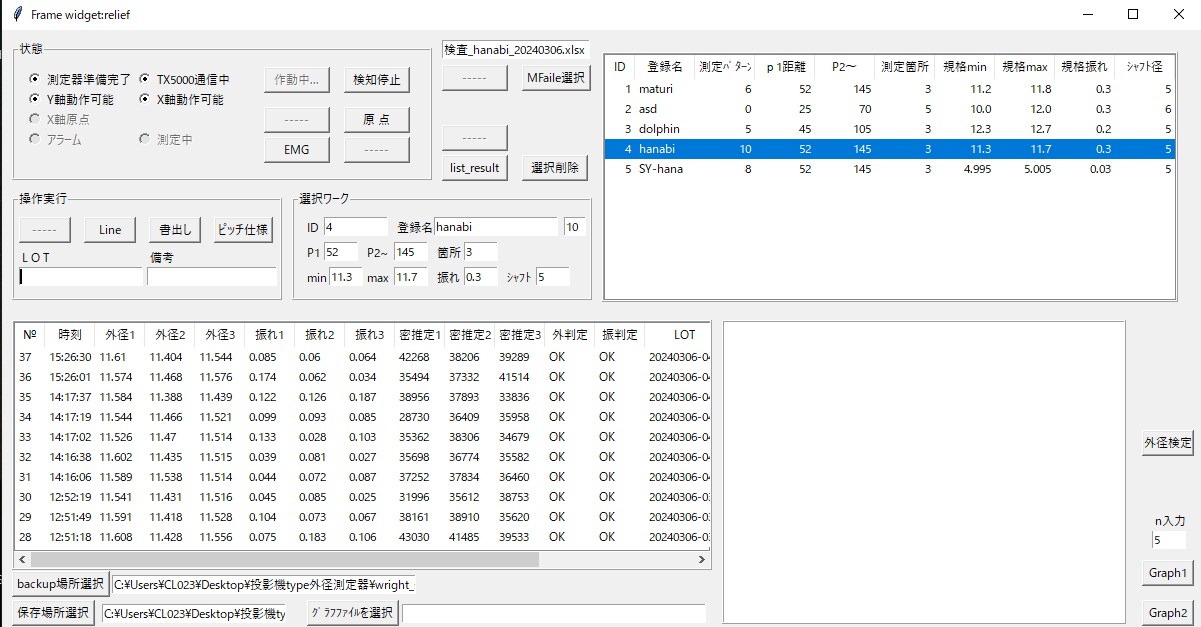Click the list_result button
Screen dimensions: 1201x627
point(475,168)
